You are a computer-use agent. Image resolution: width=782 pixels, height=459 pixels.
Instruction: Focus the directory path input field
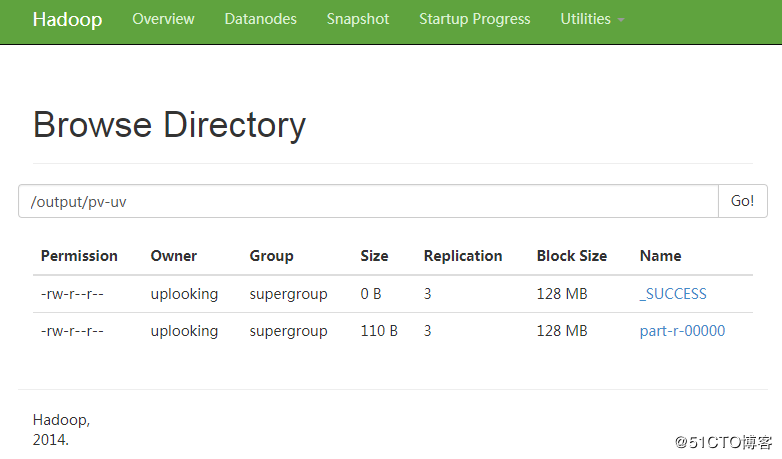tap(368, 201)
